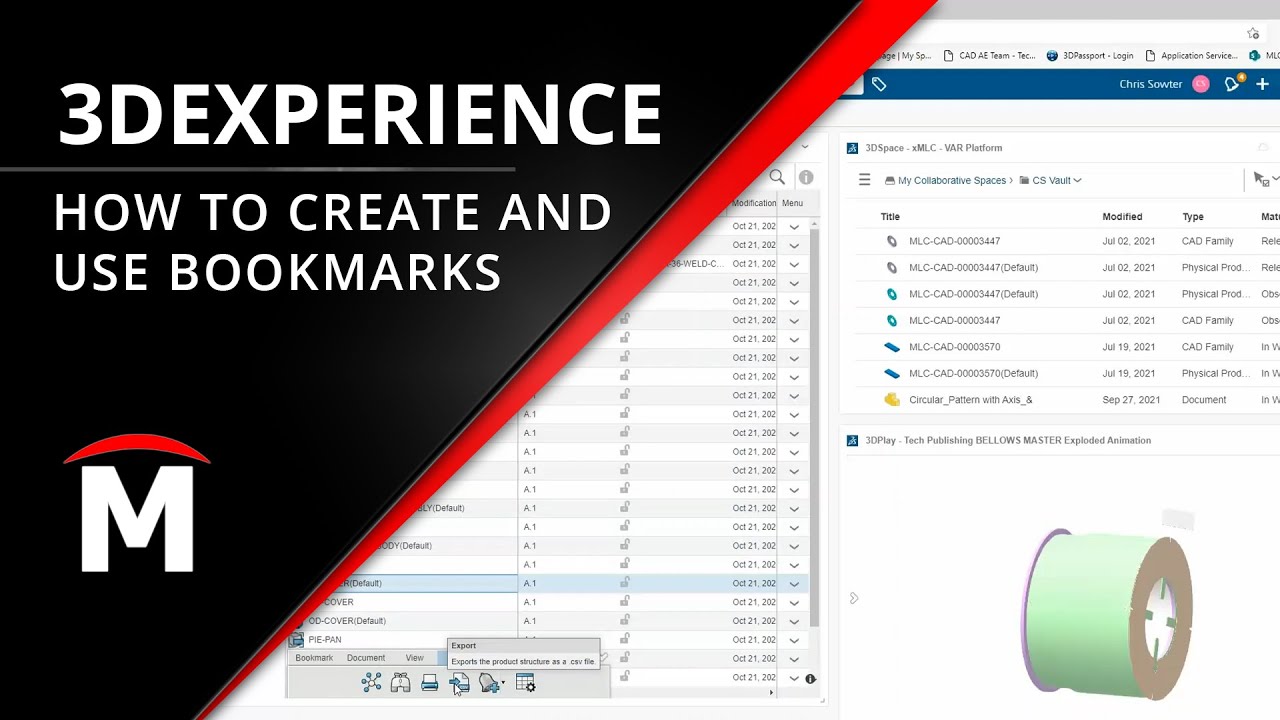
Task: Open the 3DPassport - Login bookmark
Action: click(1090, 56)
